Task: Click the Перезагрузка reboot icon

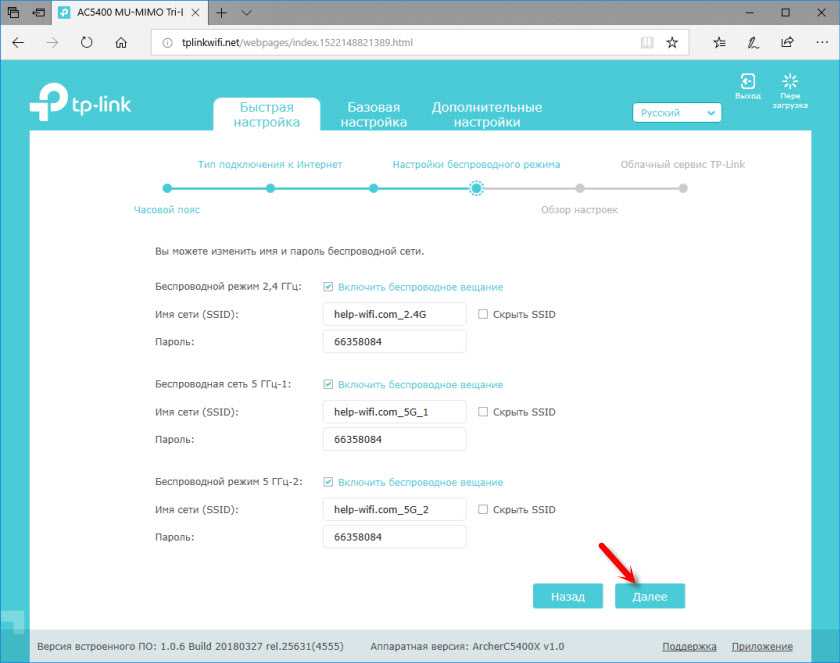Action: (x=791, y=83)
